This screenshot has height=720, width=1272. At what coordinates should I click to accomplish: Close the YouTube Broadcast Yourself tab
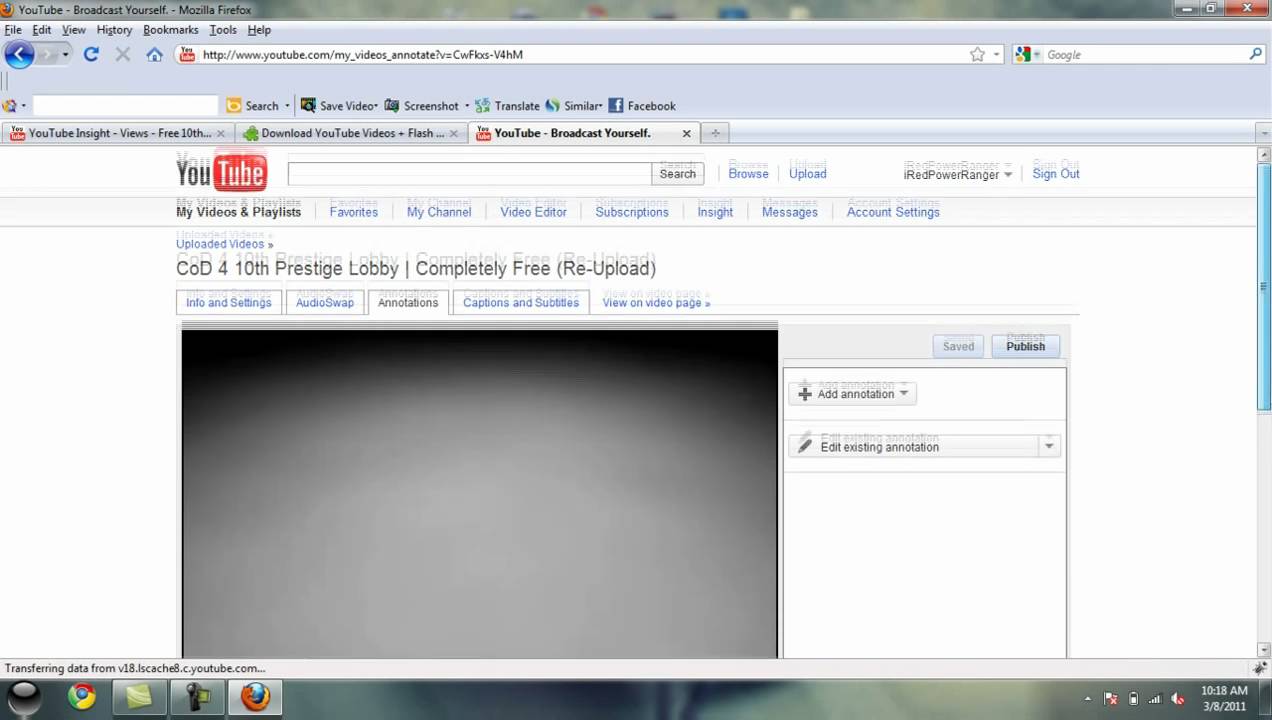686,133
